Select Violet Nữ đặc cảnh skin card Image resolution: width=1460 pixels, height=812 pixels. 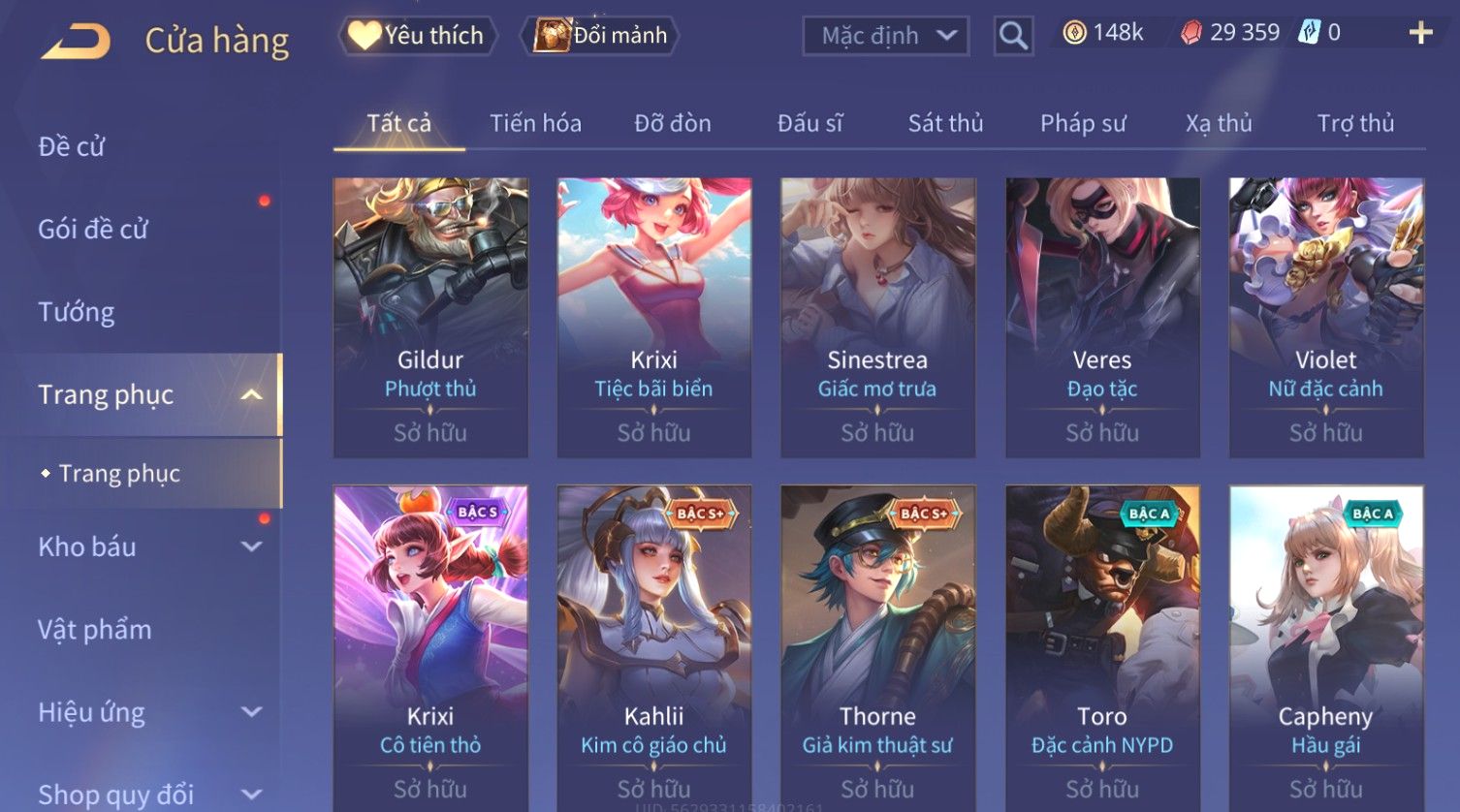[x=1326, y=317]
